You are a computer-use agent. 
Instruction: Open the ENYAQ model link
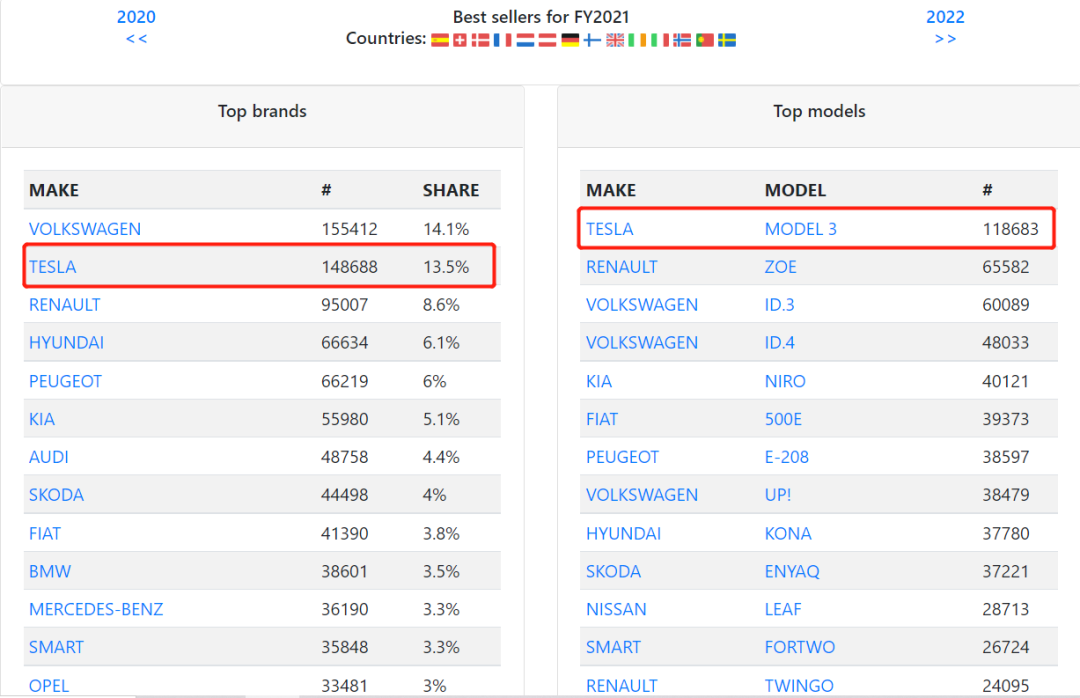point(792,571)
